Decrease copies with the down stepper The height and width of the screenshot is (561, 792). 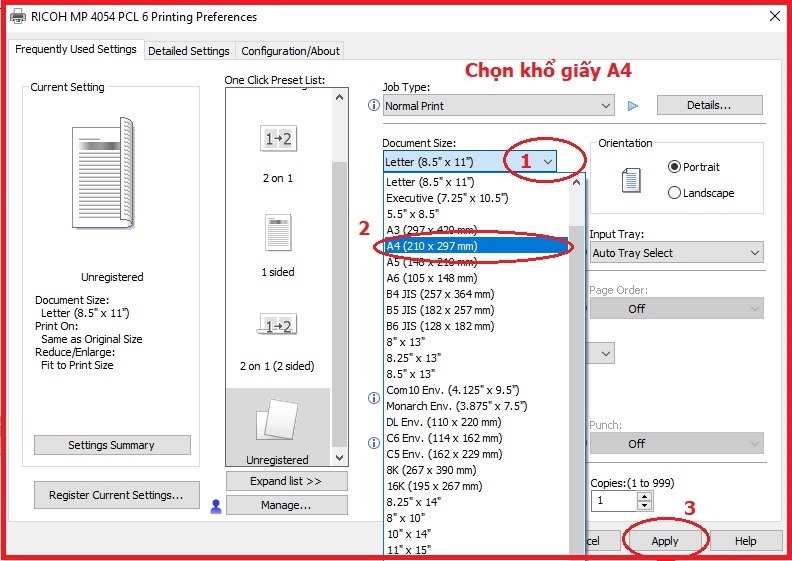(x=644, y=505)
